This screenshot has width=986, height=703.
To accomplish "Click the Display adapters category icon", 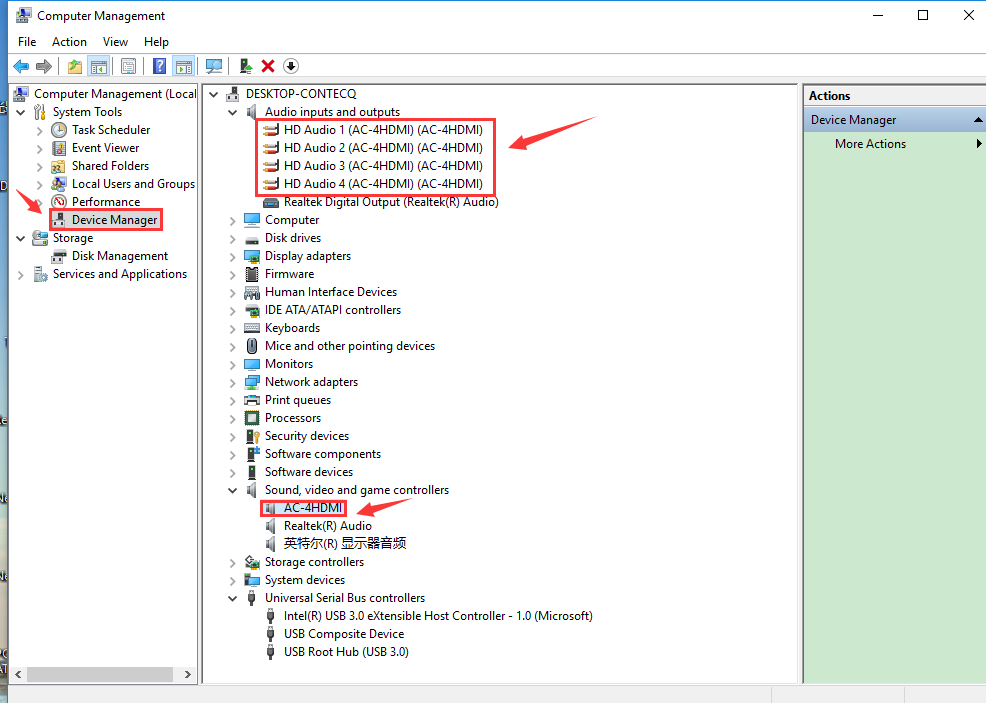I will tap(252, 257).
